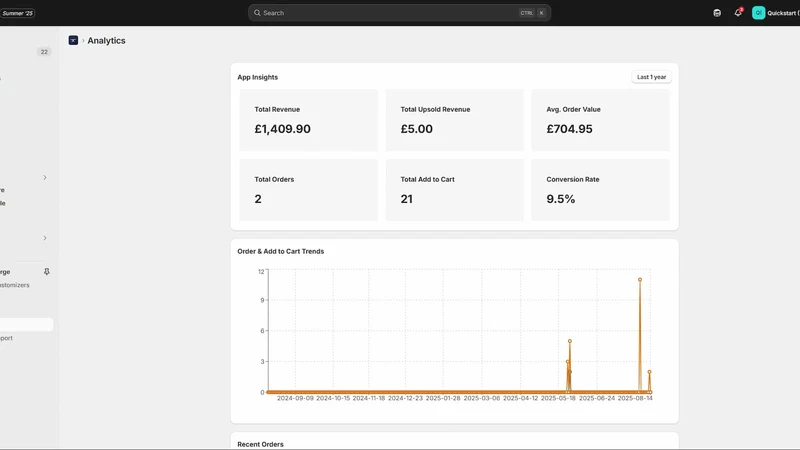Click the Recent Orders heading
Screen dimensions: 800x450
[x=260, y=444]
